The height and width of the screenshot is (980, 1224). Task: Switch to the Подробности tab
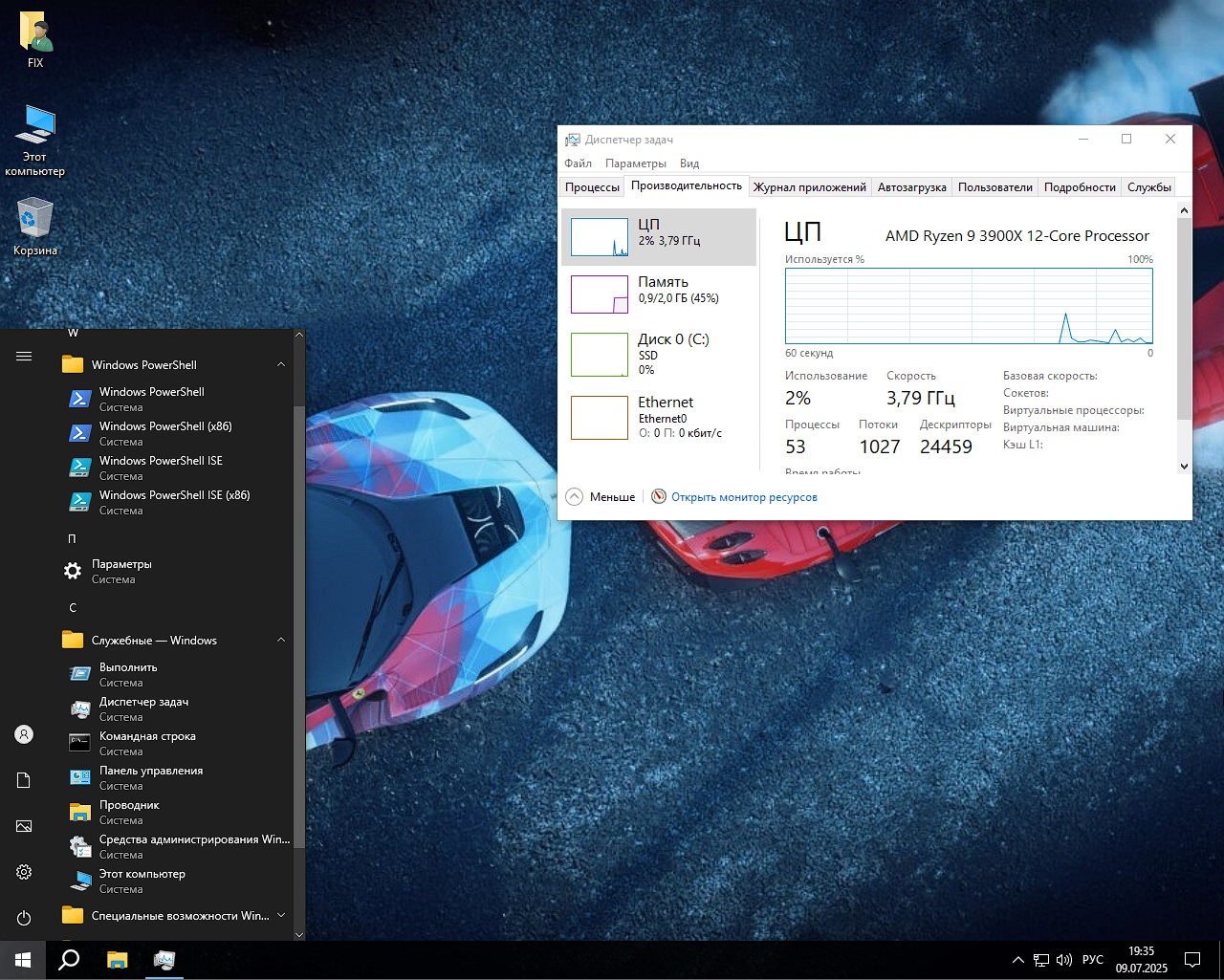coord(1080,187)
